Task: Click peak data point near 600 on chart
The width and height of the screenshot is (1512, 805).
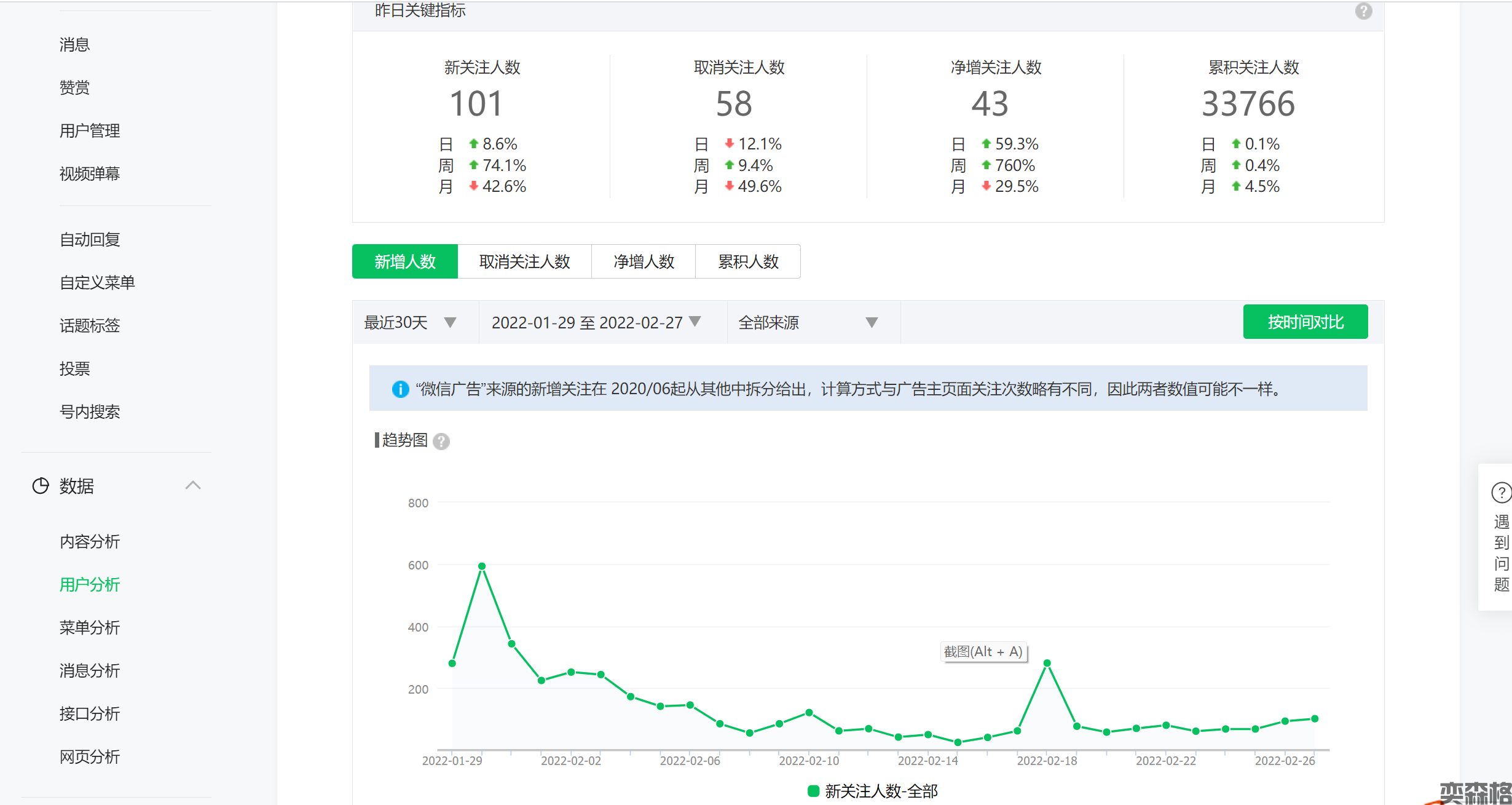Action: (x=482, y=566)
